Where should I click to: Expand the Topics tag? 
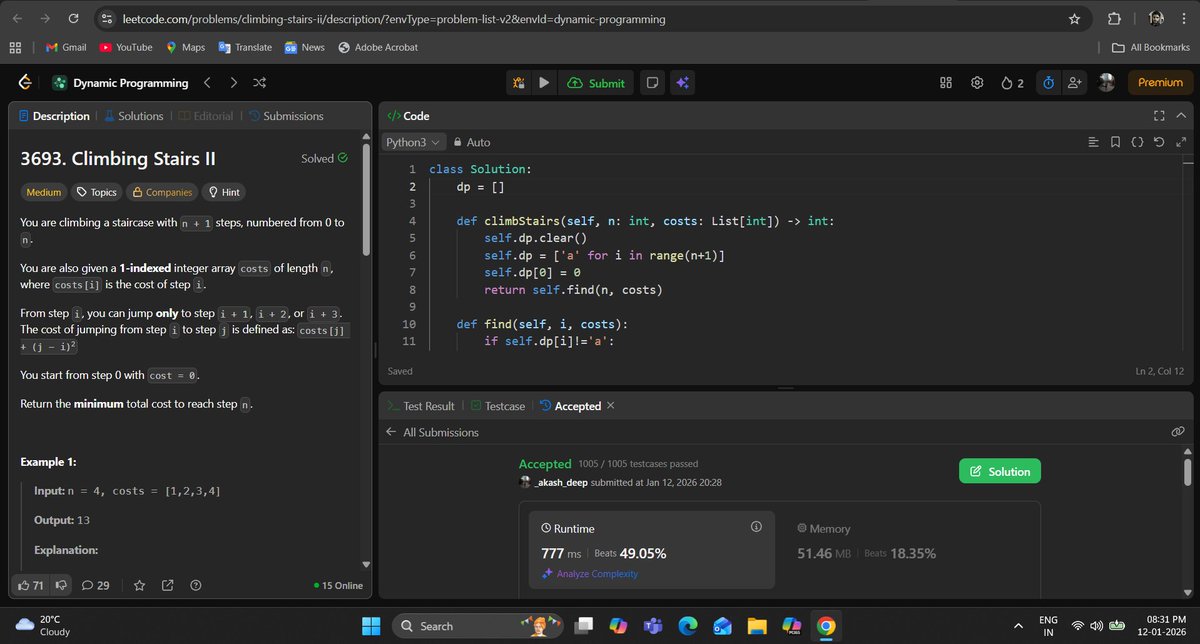[x=97, y=192]
